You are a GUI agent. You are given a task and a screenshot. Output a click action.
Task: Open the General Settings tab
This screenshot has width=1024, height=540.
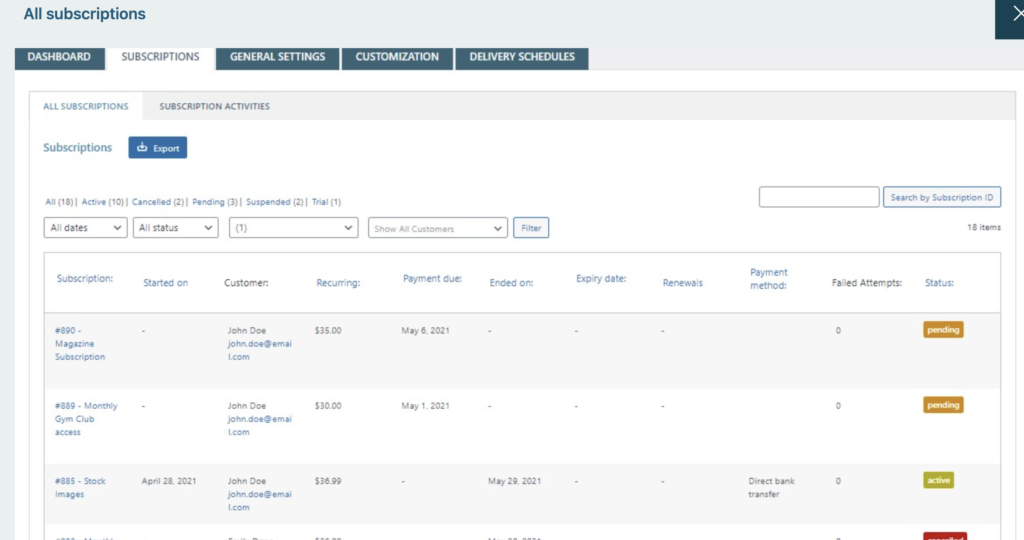tap(278, 57)
